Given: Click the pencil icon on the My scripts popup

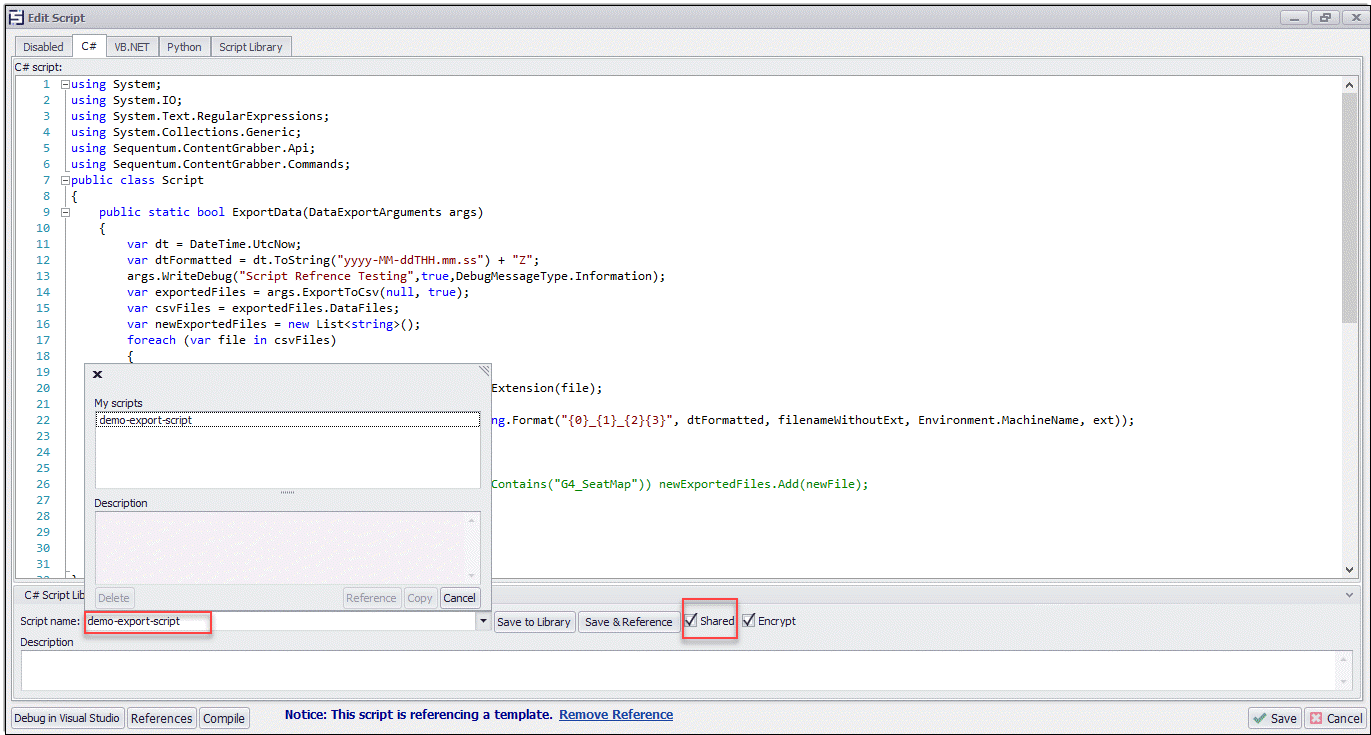Looking at the screenshot, I should pyautogui.click(x=484, y=370).
